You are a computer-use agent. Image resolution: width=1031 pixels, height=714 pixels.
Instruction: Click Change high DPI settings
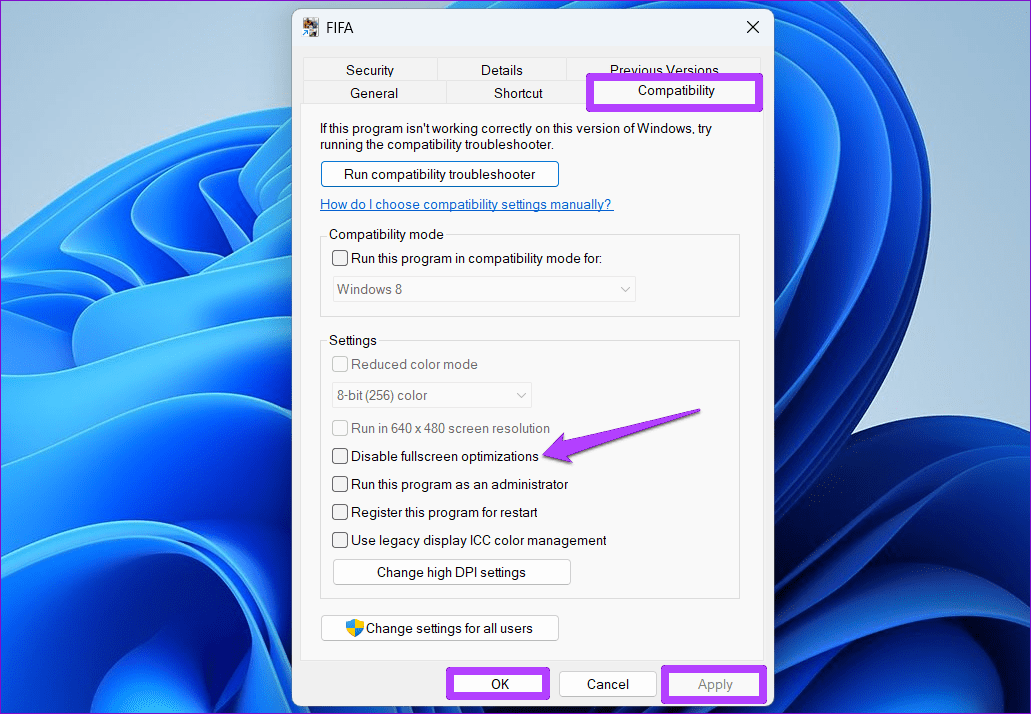point(451,571)
